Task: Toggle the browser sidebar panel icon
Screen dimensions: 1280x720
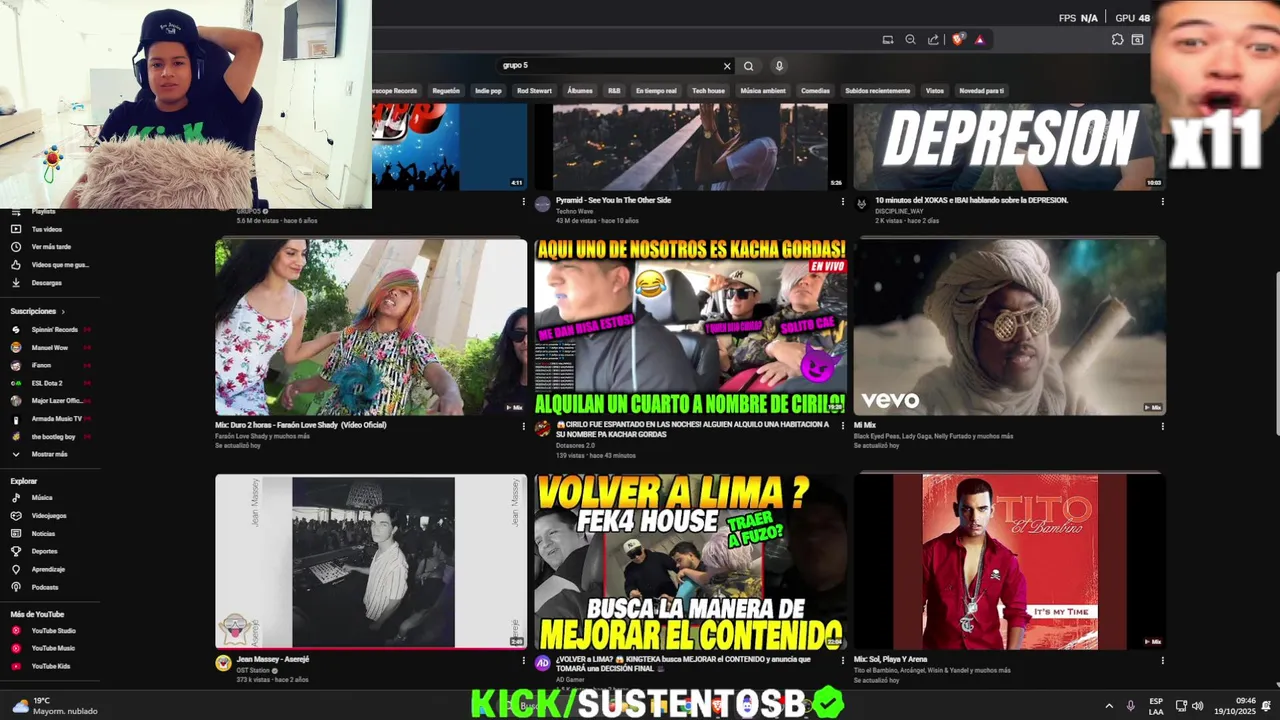Action: click(1137, 40)
